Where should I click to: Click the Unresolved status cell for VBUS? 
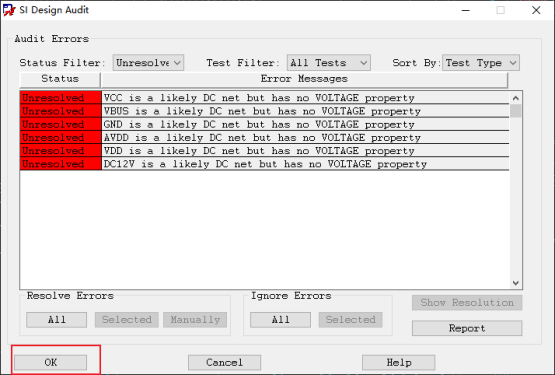(61, 111)
